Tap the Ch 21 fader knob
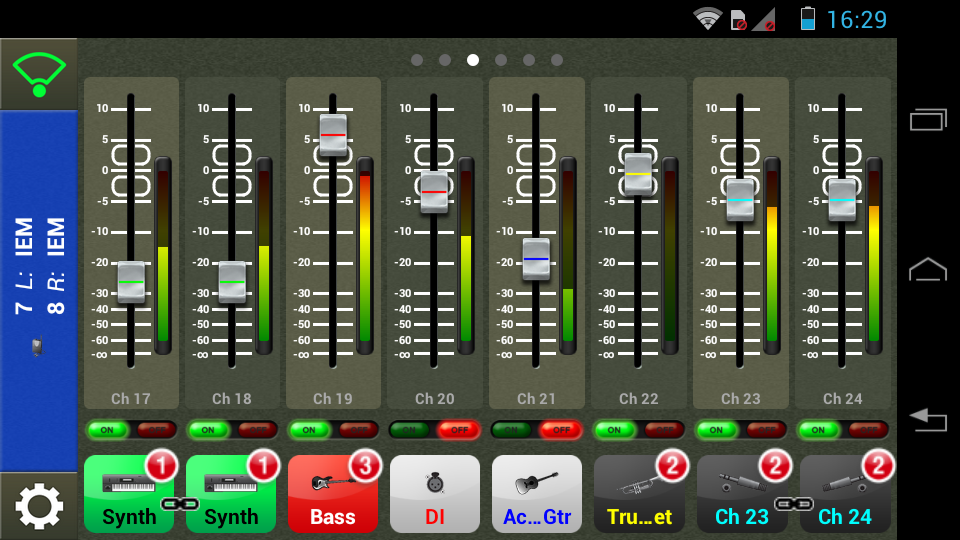The image size is (960, 540). (x=536, y=260)
